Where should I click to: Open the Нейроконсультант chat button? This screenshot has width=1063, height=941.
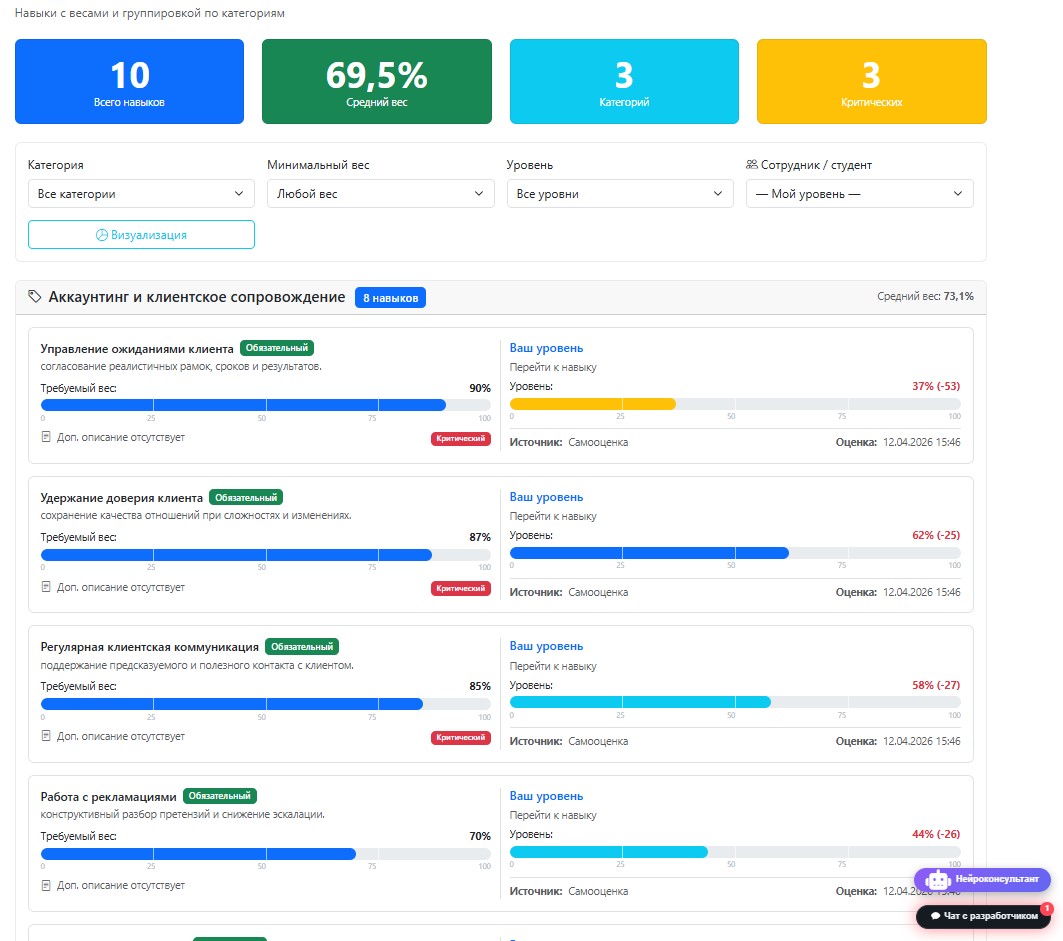[x=982, y=879]
